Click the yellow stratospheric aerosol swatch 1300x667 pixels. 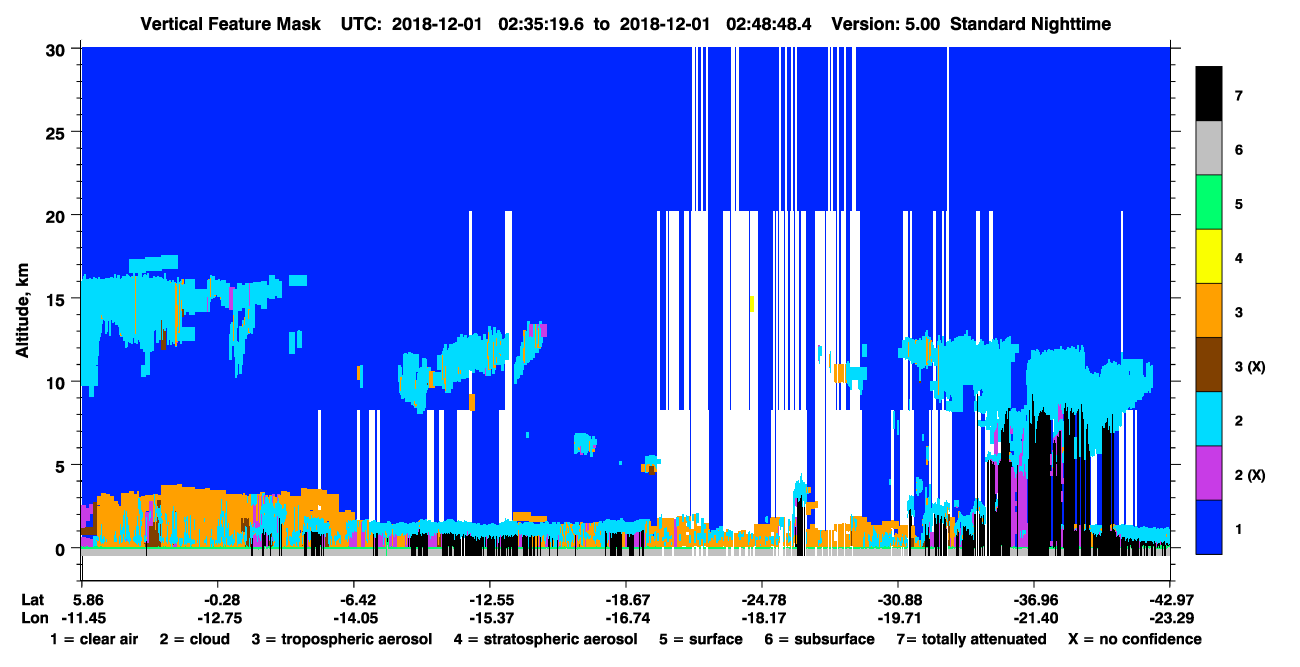pyautogui.click(x=1209, y=258)
